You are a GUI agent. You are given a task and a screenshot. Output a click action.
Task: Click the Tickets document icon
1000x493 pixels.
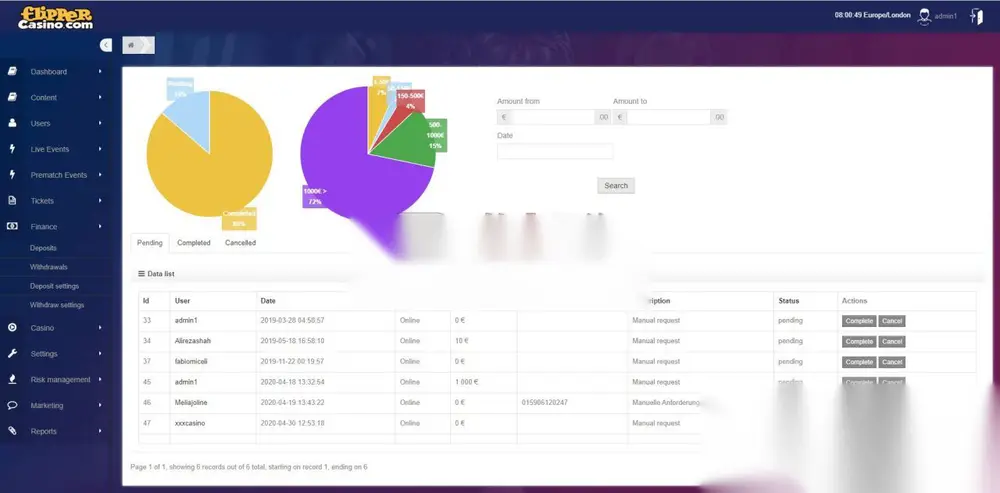tap(12, 200)
